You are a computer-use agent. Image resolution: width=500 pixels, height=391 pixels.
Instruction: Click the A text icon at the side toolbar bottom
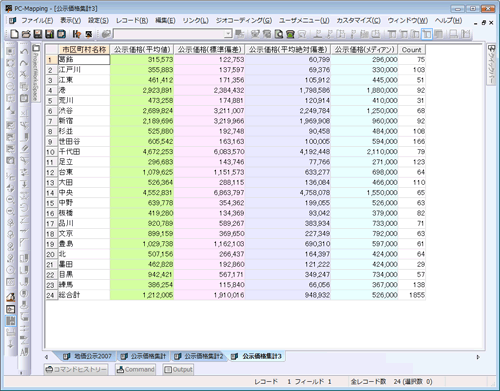pos(24,352)
